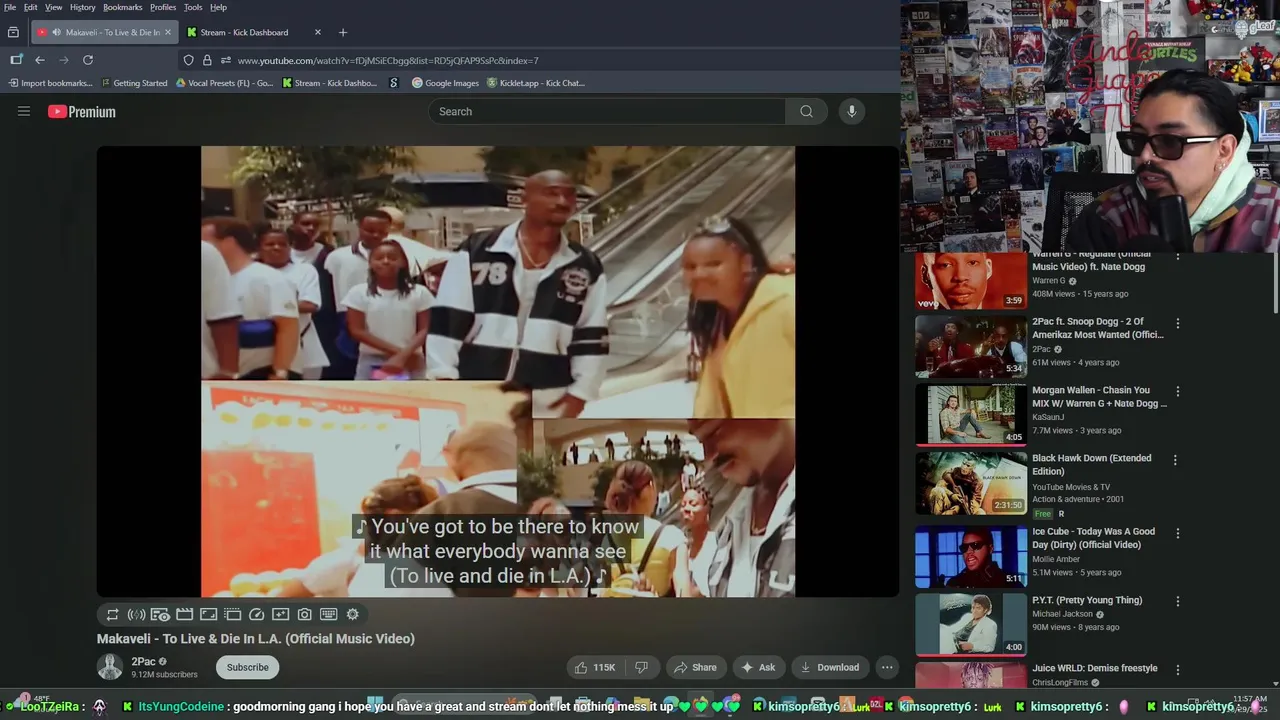The width and height of the screenshot is (1280, 720).
Task: Open the playback speed gauge icon
Action: point(256,615)
